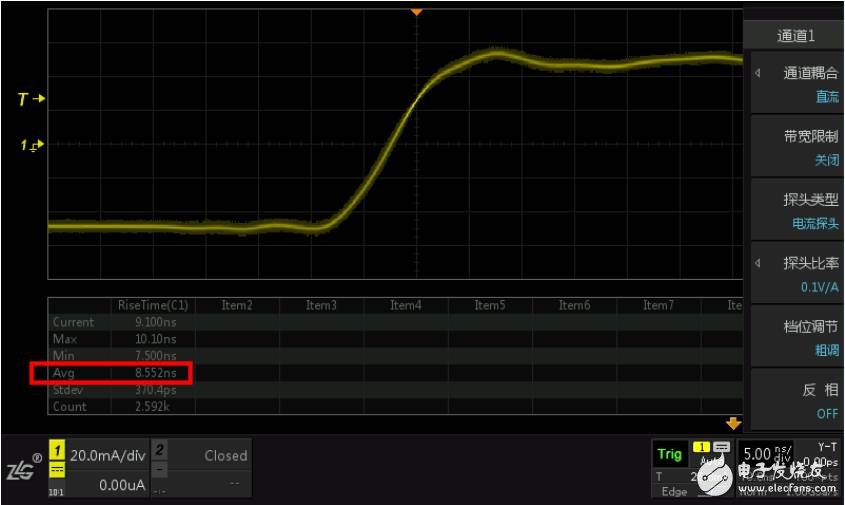Click the Closed channel 2 status

[x=225, y=455]
